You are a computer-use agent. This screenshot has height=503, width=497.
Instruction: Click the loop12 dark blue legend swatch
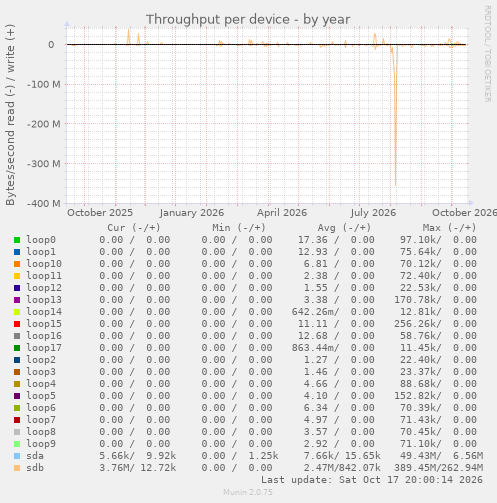click(17, 288)
